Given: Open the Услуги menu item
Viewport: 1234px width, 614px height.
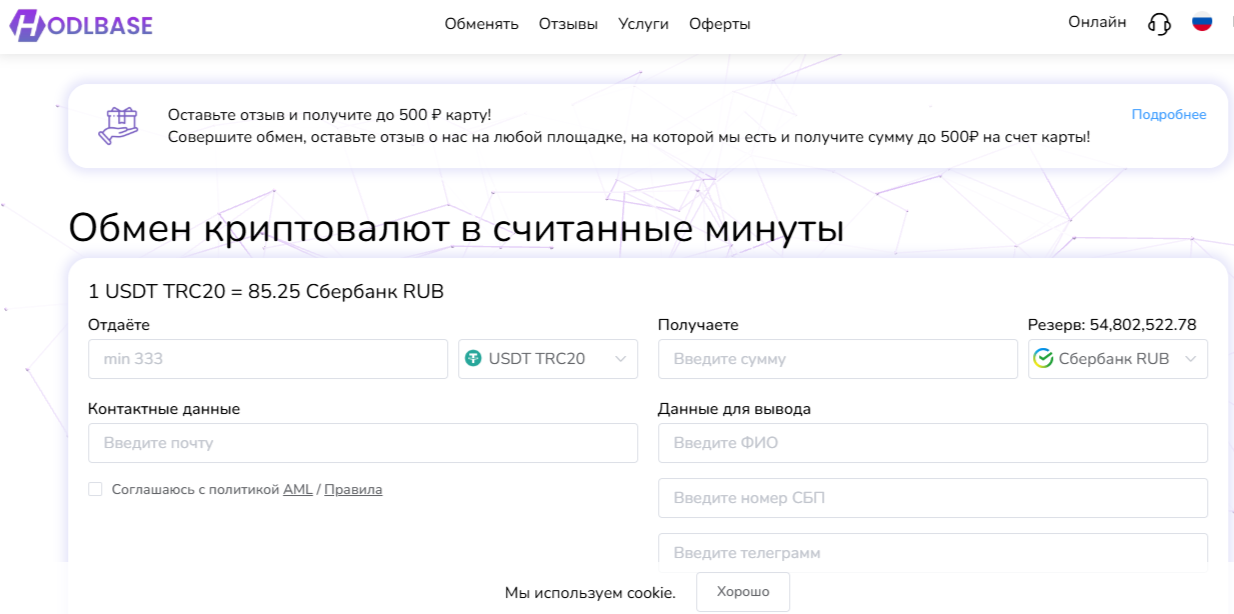Looking at the screenshot, I should [x=643, y=24].
